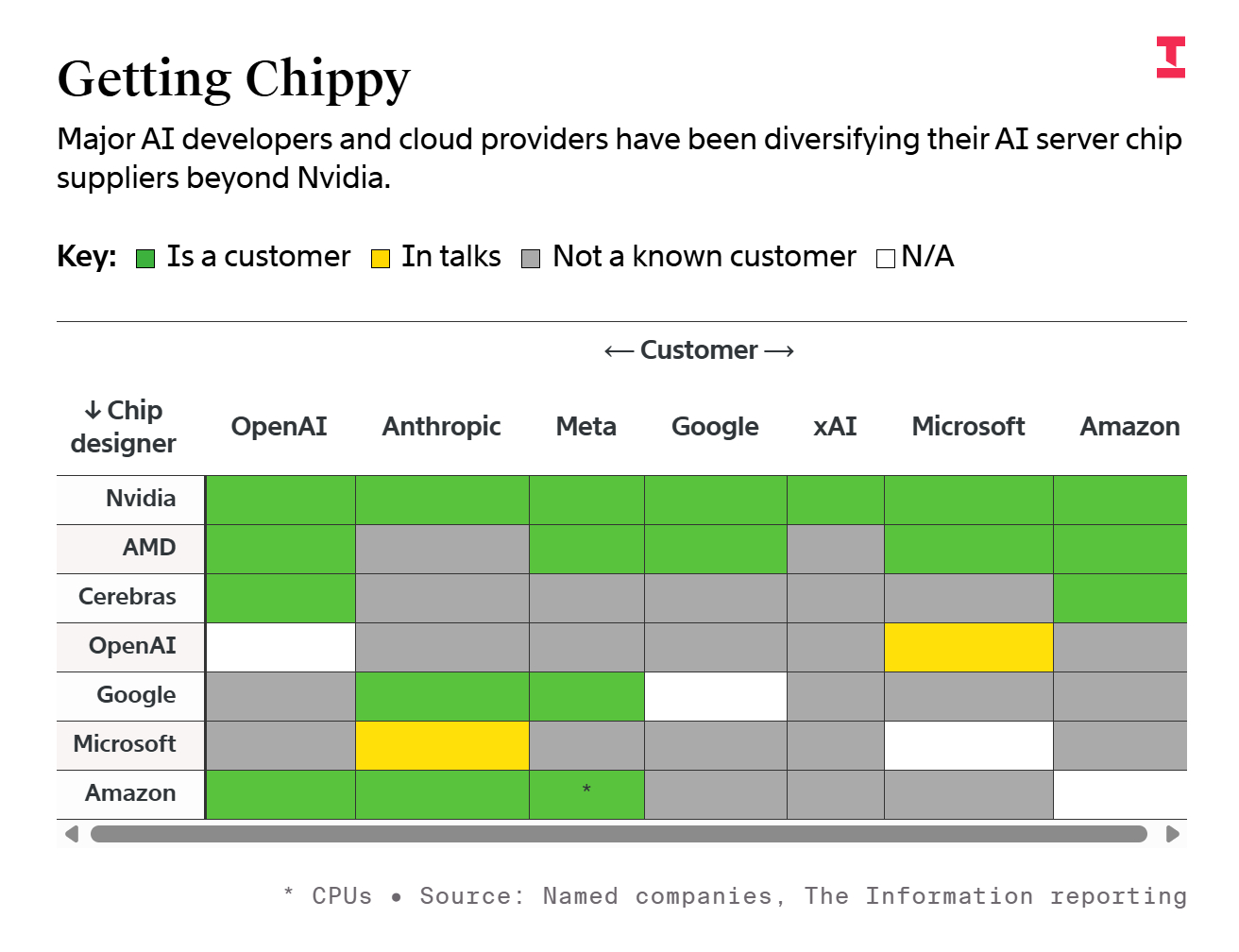Click the Nvidia row label
The width and height of the screenshot is (1239, 952).
(x=141, y=499)
